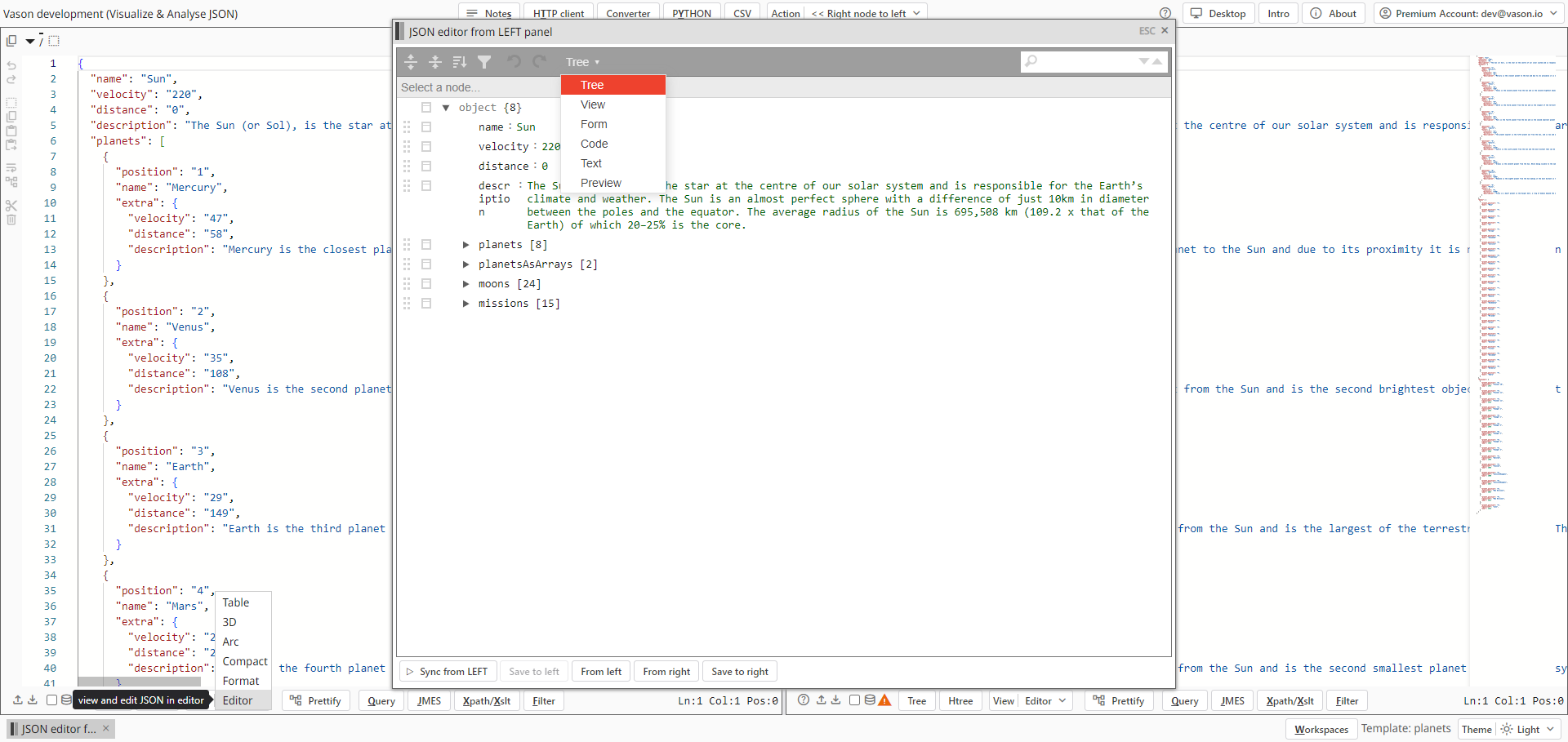Expand the missions [15] node

(465, 303)
